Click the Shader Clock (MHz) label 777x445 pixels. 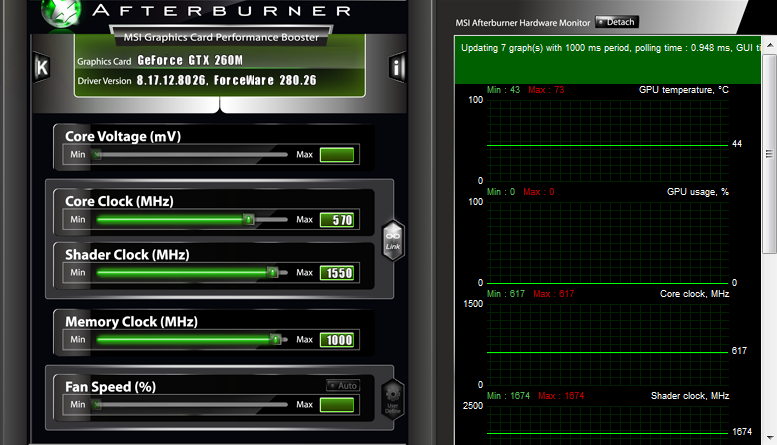pyautogui.click(x=127, y=255)
